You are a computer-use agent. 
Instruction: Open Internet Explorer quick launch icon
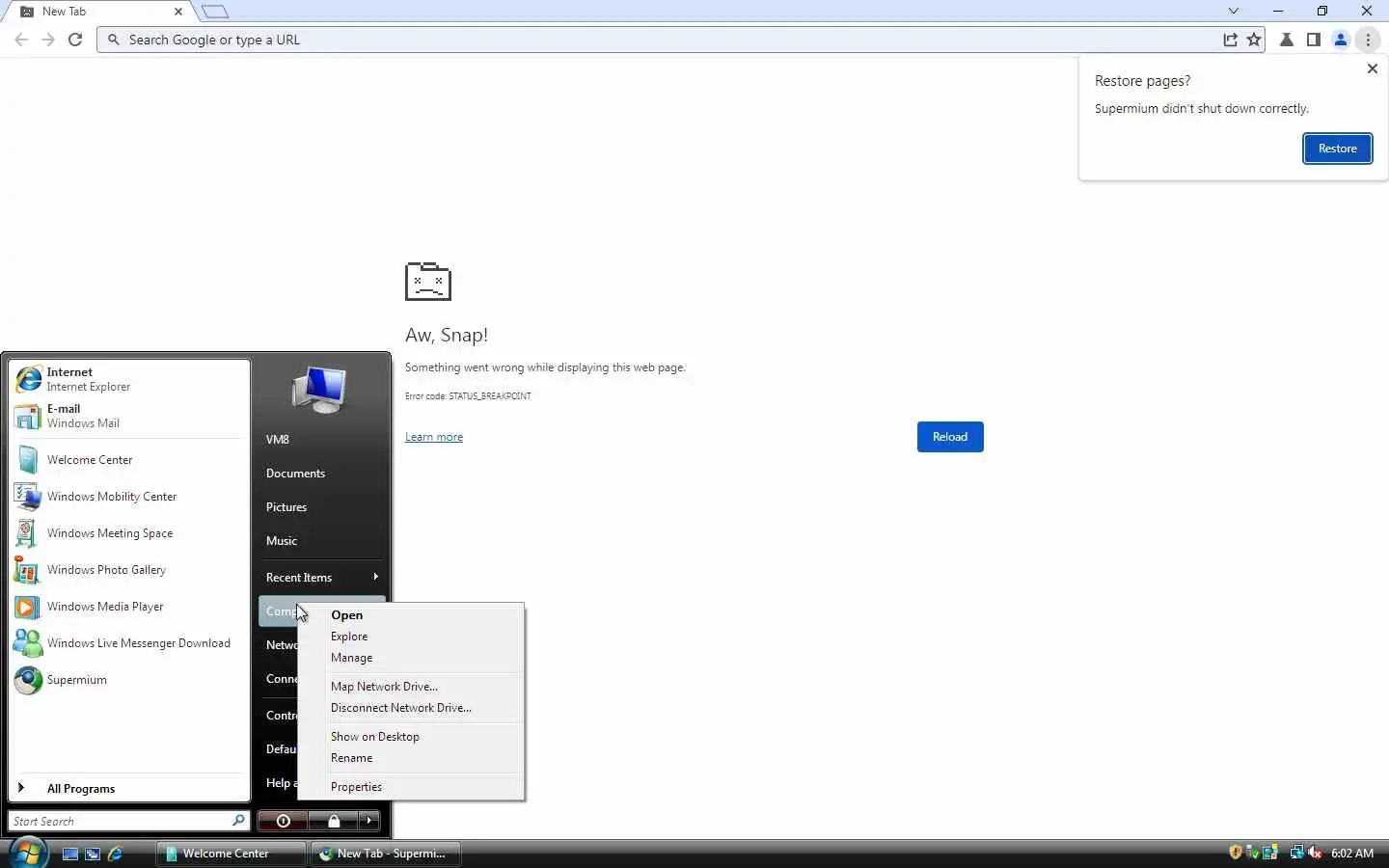pyautogui.click(x=116, y=854)
